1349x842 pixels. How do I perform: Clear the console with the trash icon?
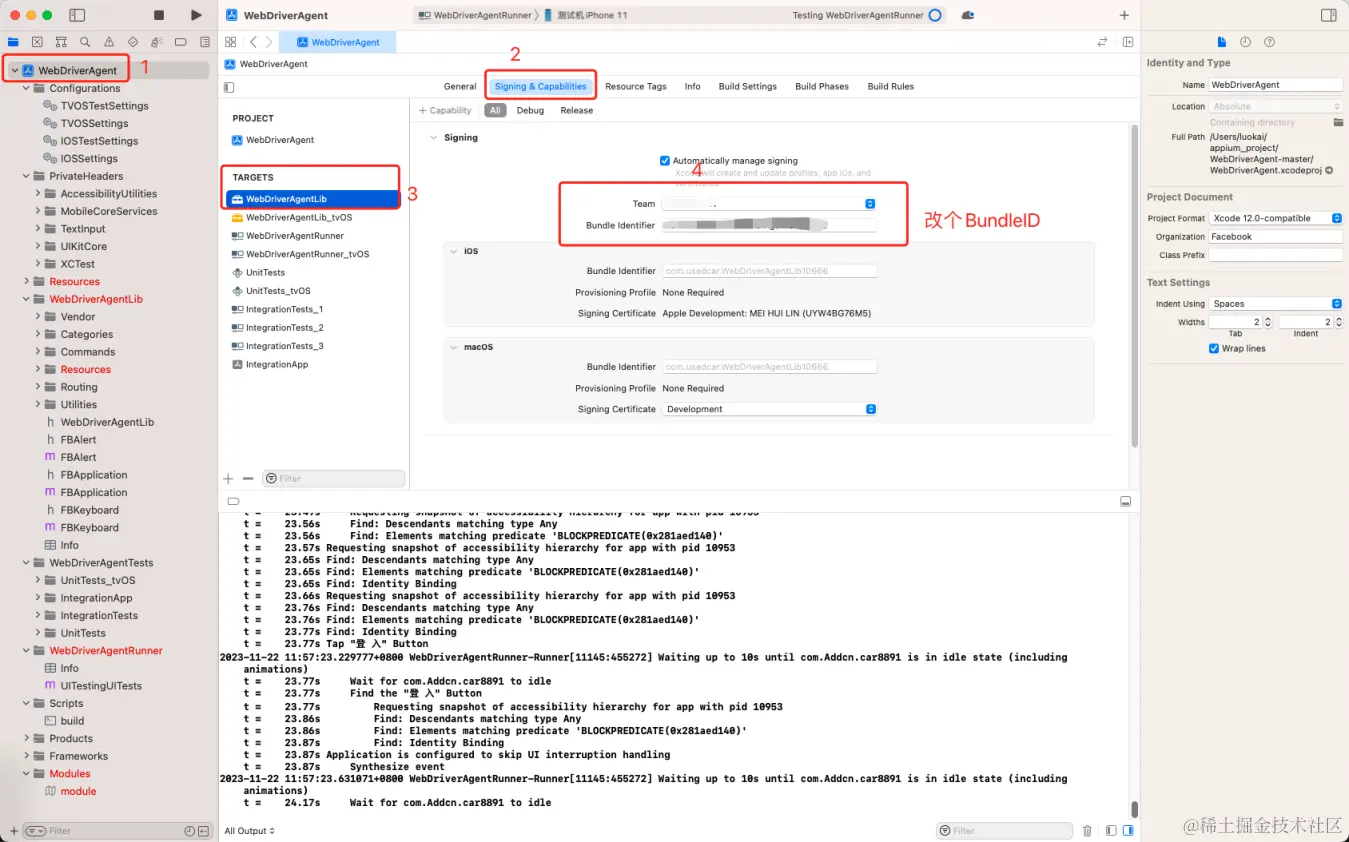(1087, 831)
